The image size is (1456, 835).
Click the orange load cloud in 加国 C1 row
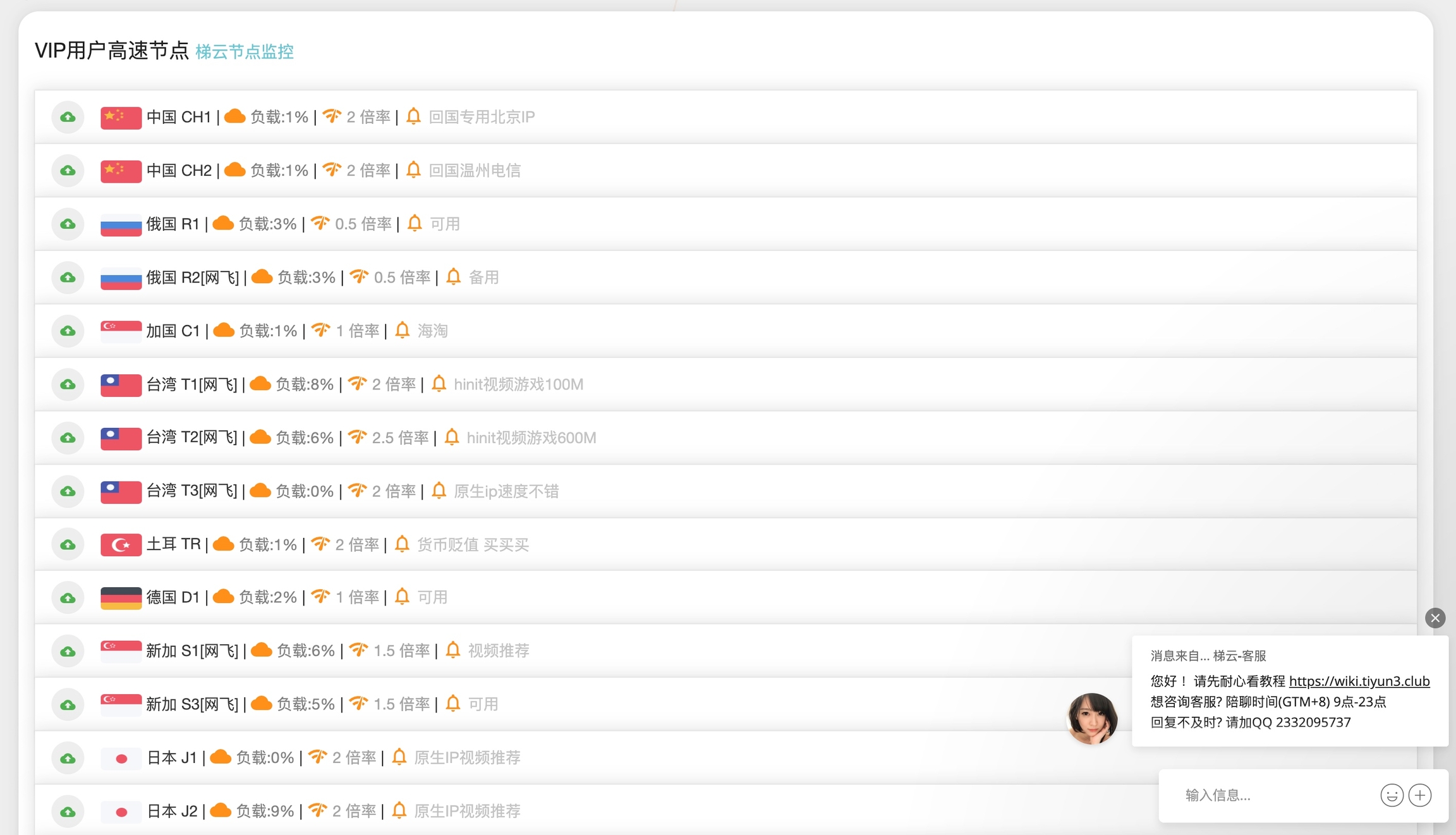click(224, 330)
